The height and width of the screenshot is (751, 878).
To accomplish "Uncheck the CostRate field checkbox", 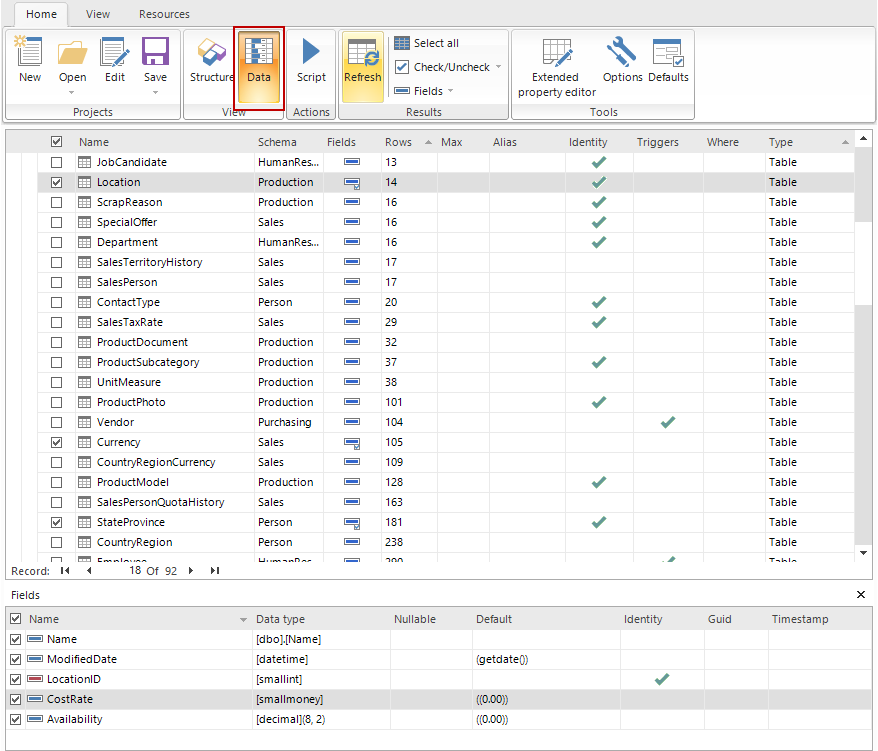I will click(15, 699).
